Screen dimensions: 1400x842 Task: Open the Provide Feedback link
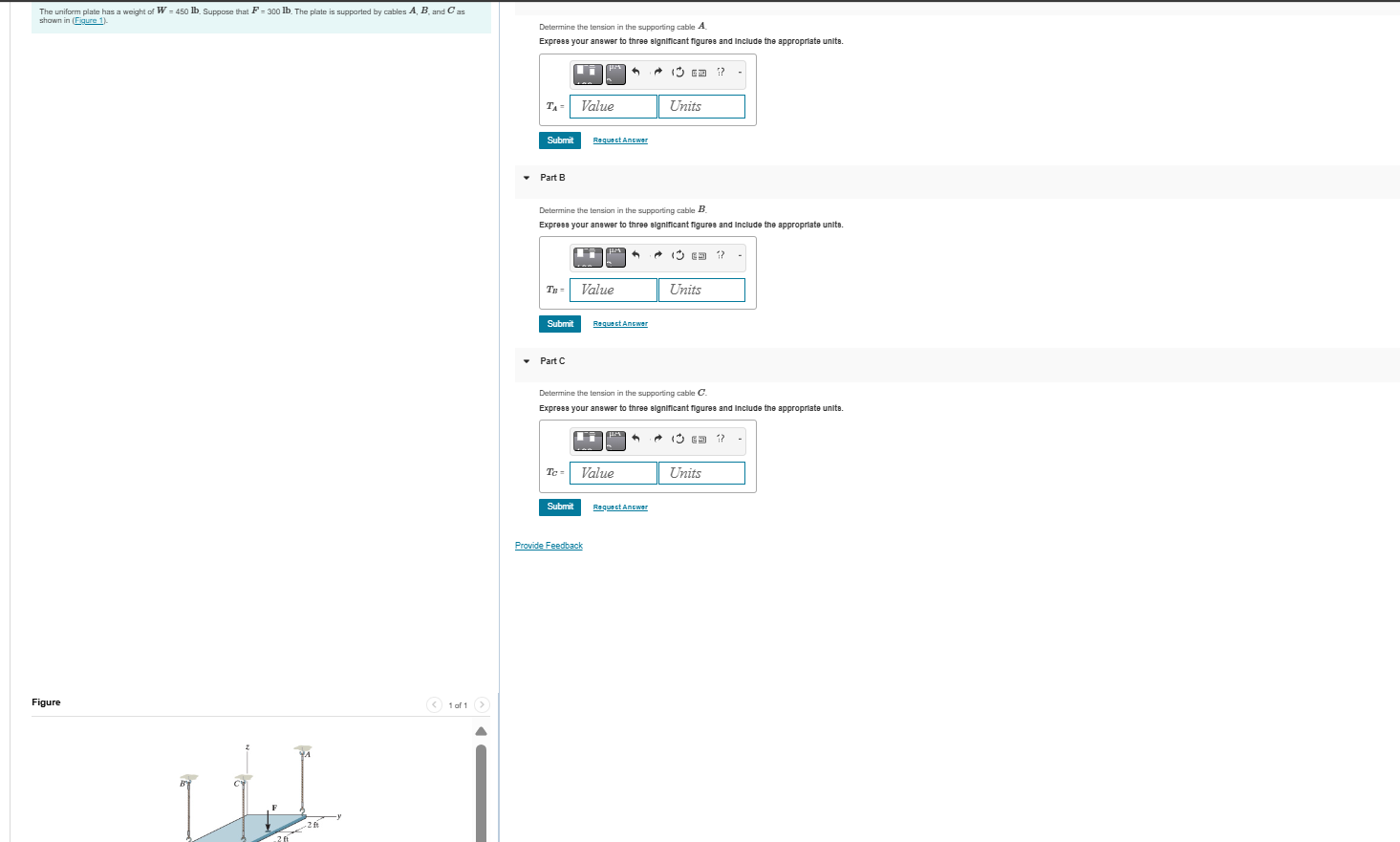coord(549,546)
